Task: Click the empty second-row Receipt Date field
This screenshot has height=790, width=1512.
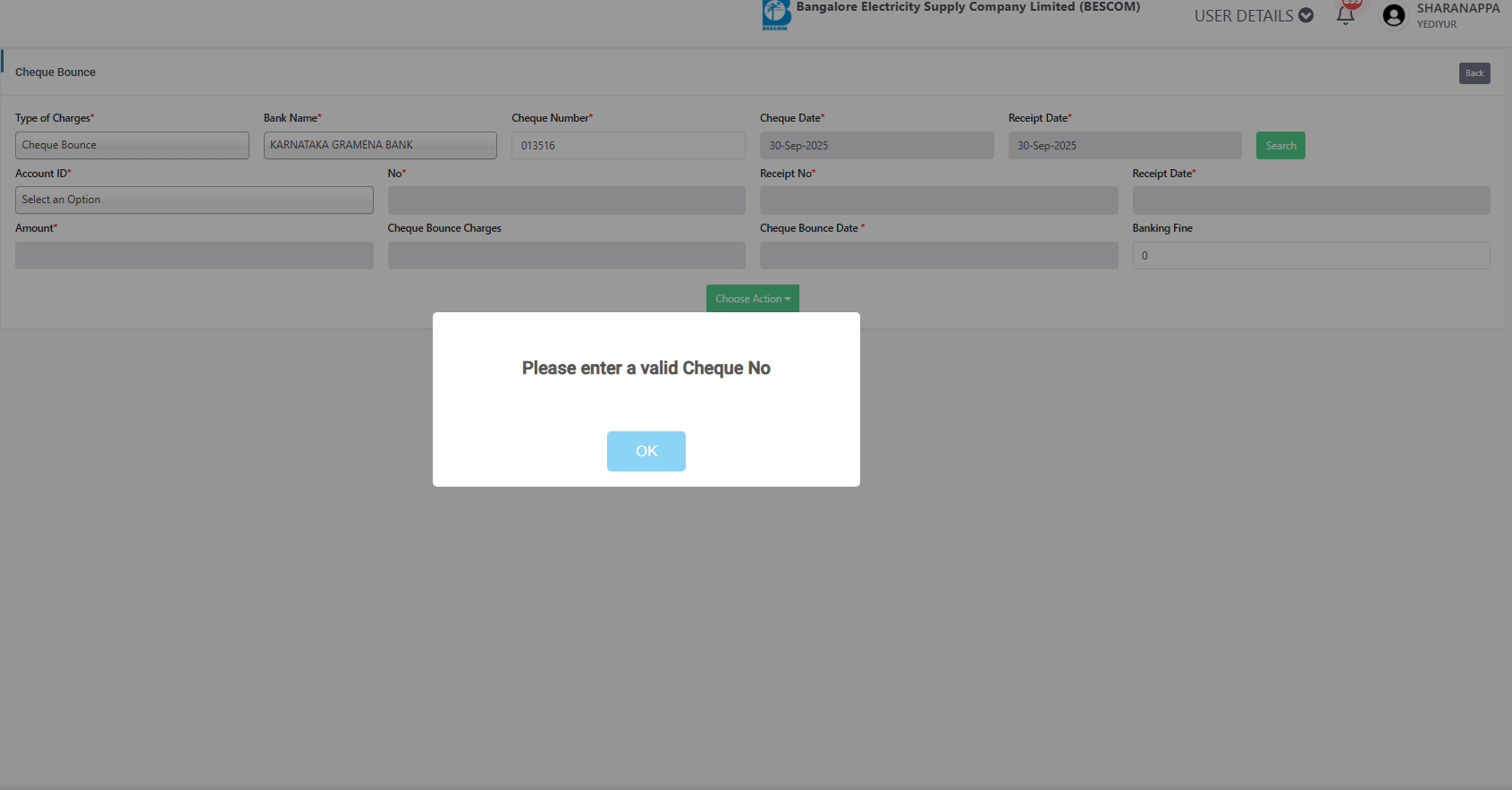Action: (x=1312, y=200)
